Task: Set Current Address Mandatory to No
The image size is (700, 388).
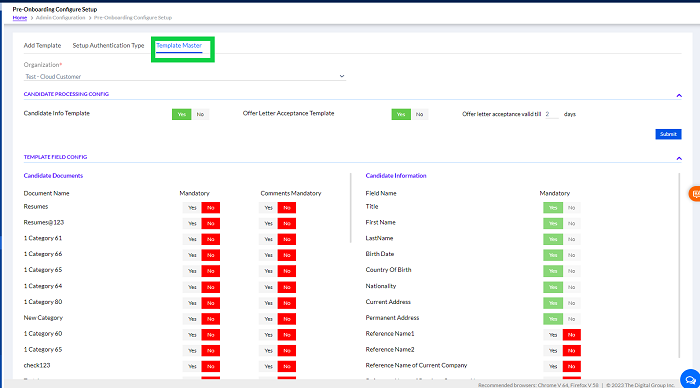Action: pos(571,303)
